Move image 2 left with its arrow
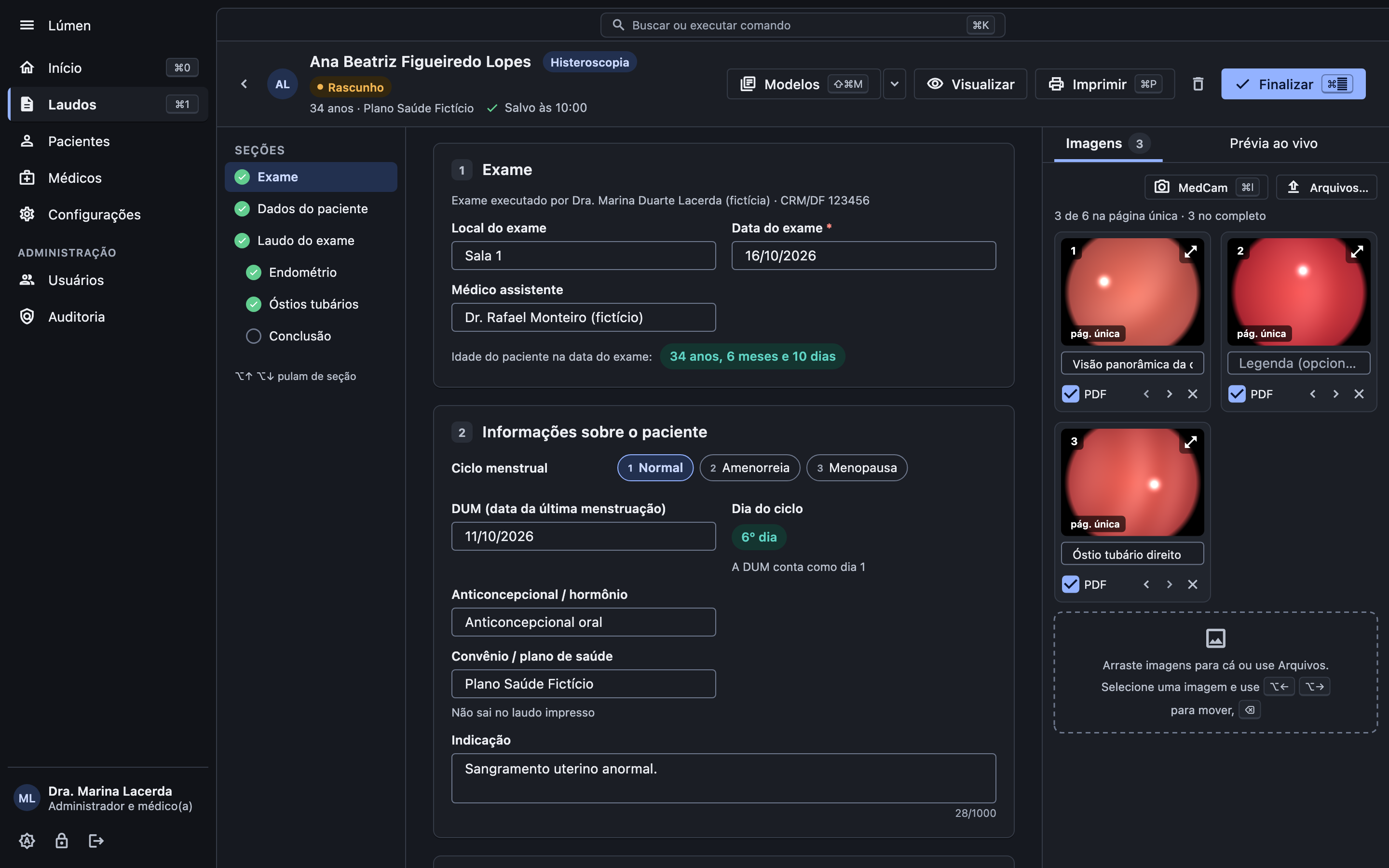Viewport: 1389px width, 868px height. 1313,394
